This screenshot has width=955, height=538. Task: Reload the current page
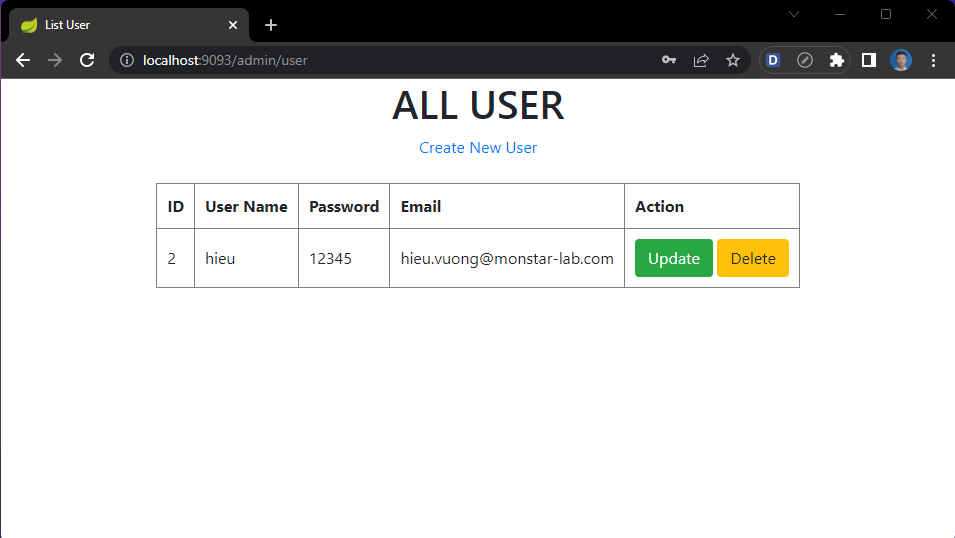tap(87, 60)
